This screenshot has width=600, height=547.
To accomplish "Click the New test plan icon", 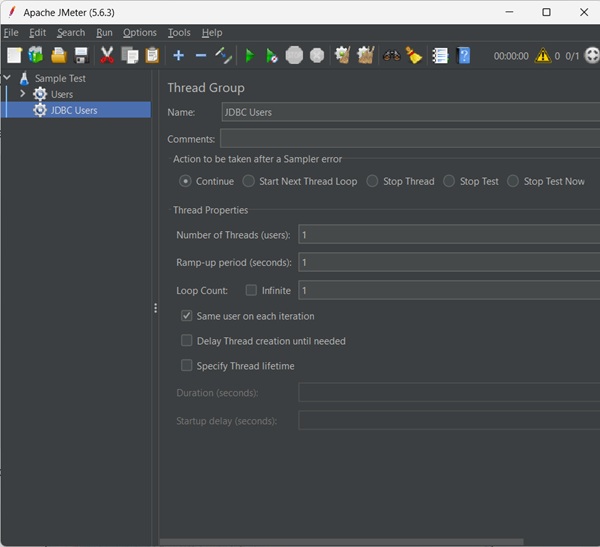I will pos(15,56).
